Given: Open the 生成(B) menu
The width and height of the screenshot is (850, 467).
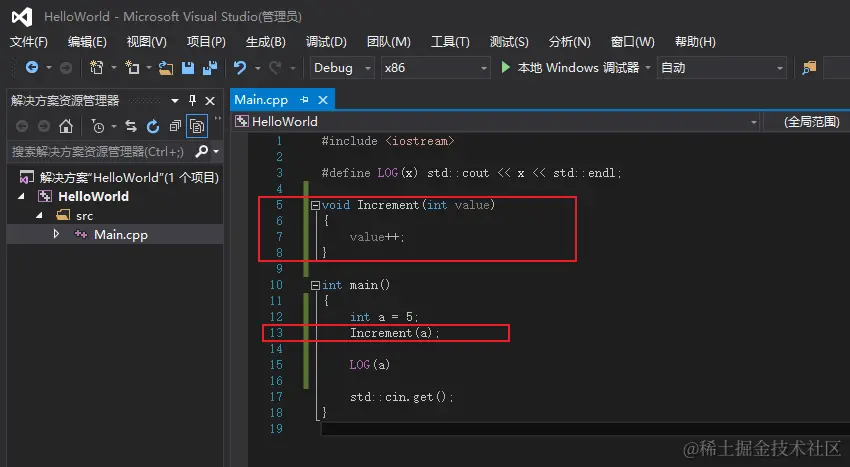Looking at the screenshot, I should tap(266, 42).
